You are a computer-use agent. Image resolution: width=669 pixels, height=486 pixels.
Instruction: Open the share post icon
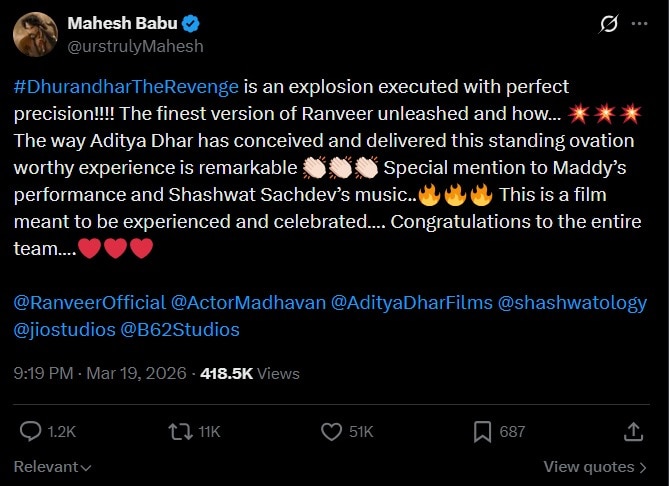(x=632, y=431)
